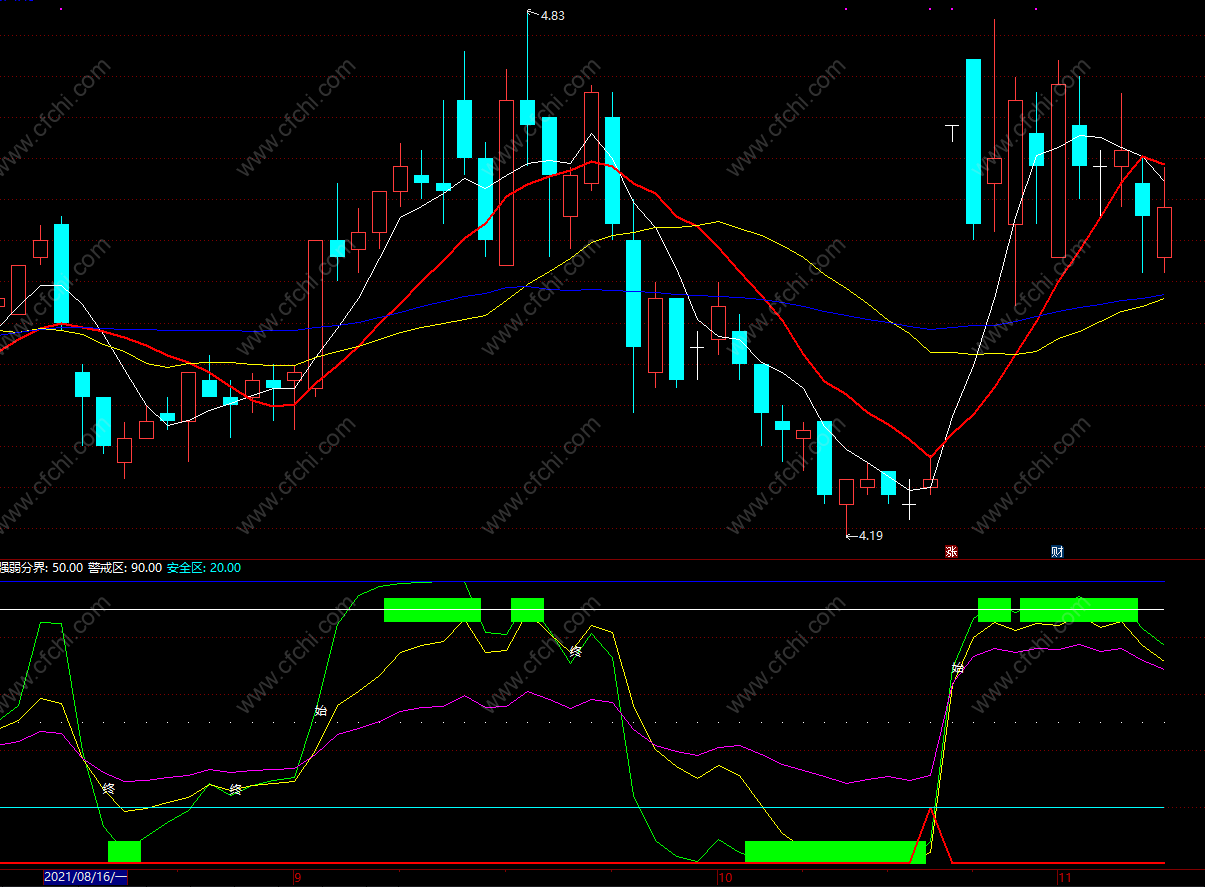Click the 4.19 low price label
Image resolution: width=1205 pixels, height=887 pixels.
[x=870, y=535]
